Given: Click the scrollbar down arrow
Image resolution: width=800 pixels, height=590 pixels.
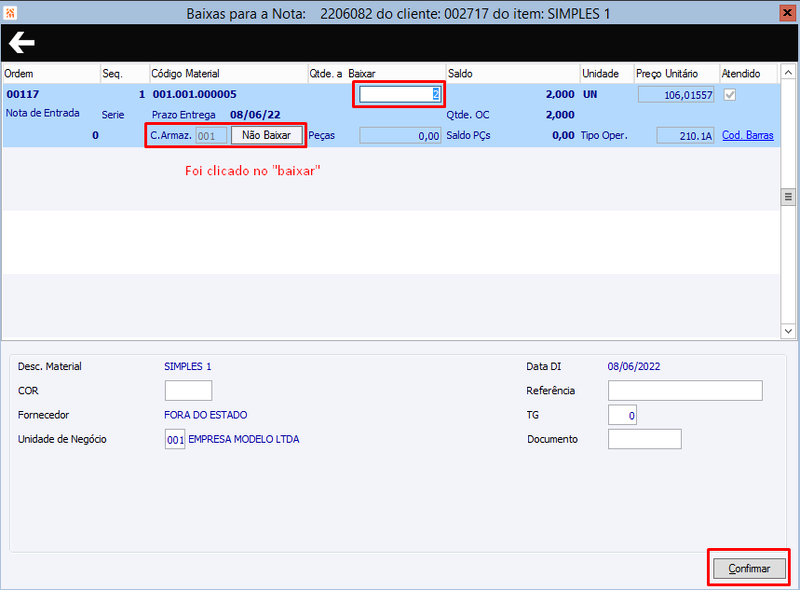Looking at the screenshot, I should click(788, 331).
